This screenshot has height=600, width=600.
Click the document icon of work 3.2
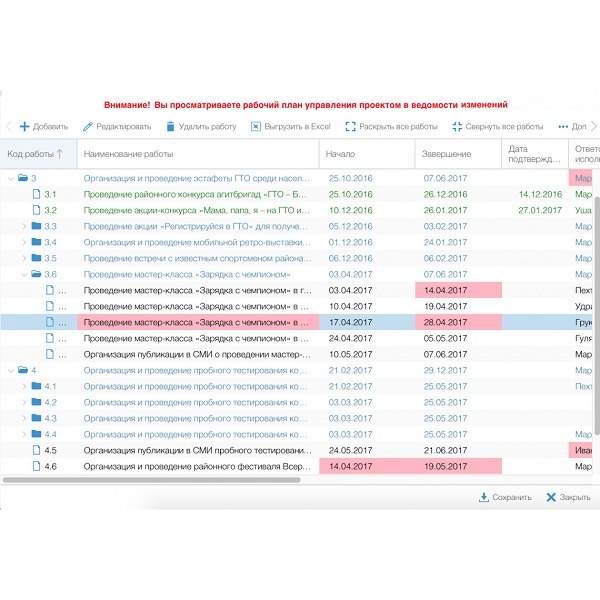tap(36, 210)
